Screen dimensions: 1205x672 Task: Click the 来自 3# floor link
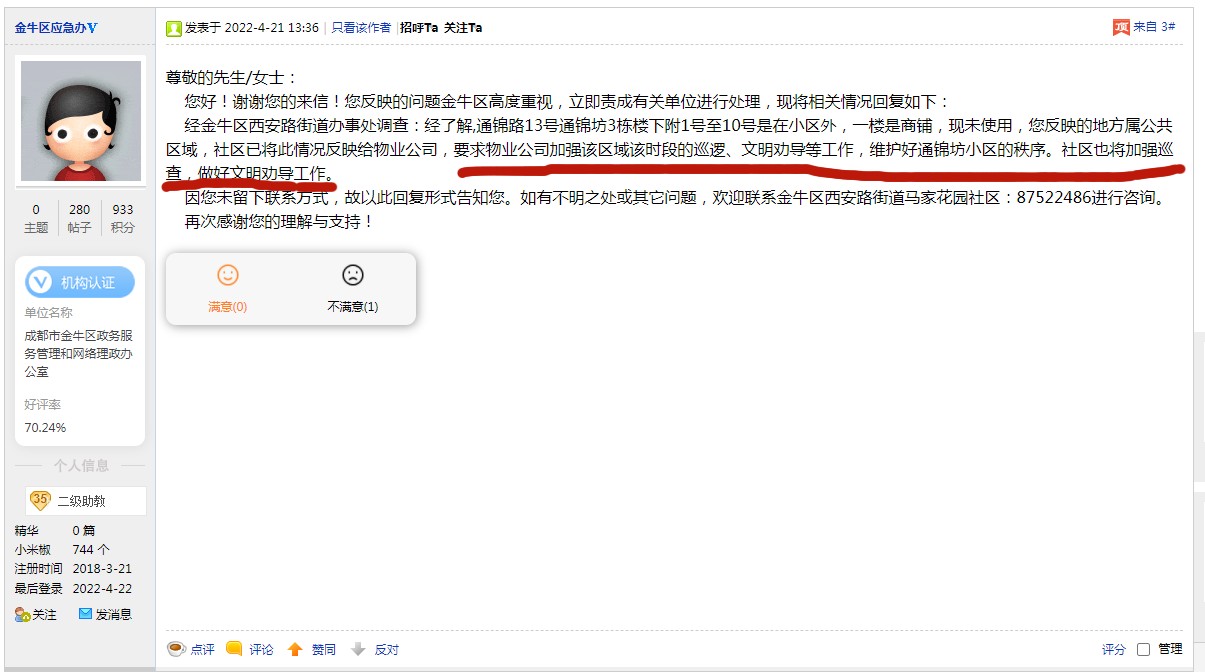[x=1153, y=27]
